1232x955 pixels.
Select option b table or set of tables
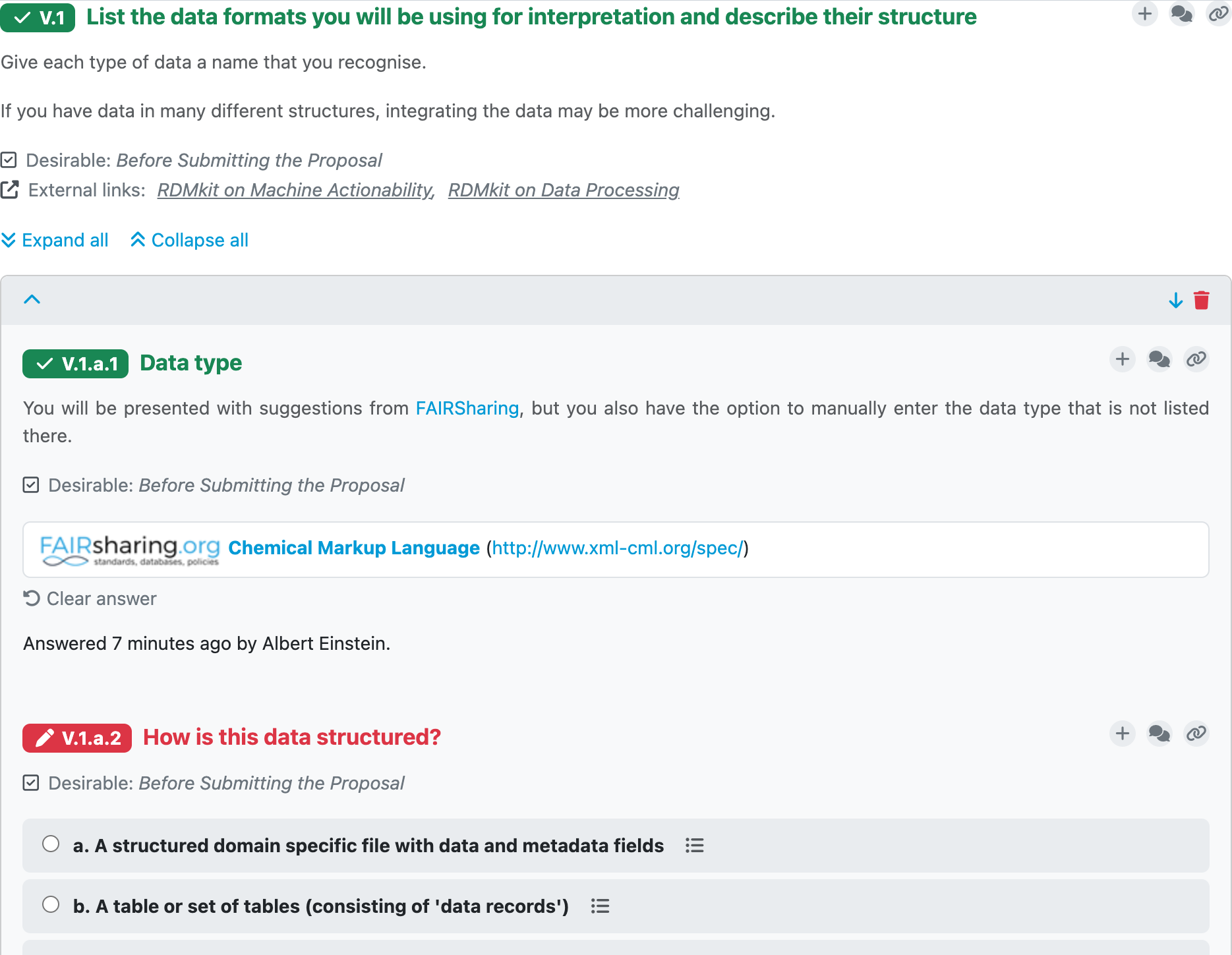pyautogui.click(x=51, y=905)
